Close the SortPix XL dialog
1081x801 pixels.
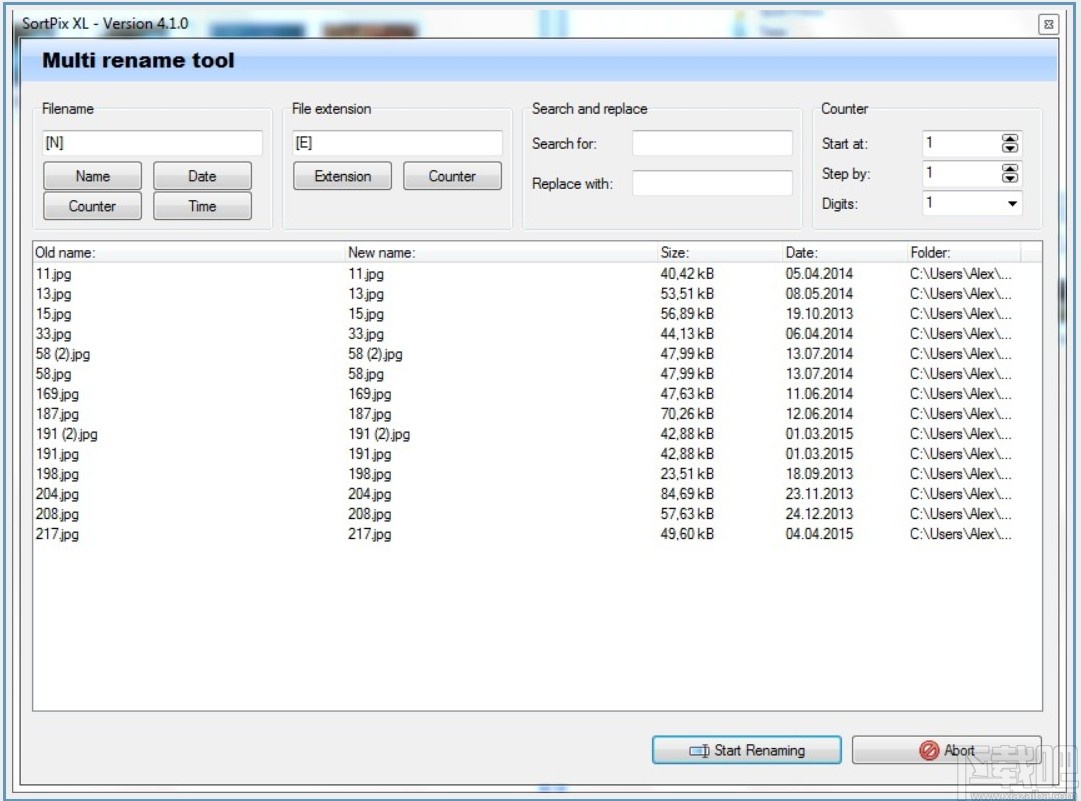pos(1048,24)
